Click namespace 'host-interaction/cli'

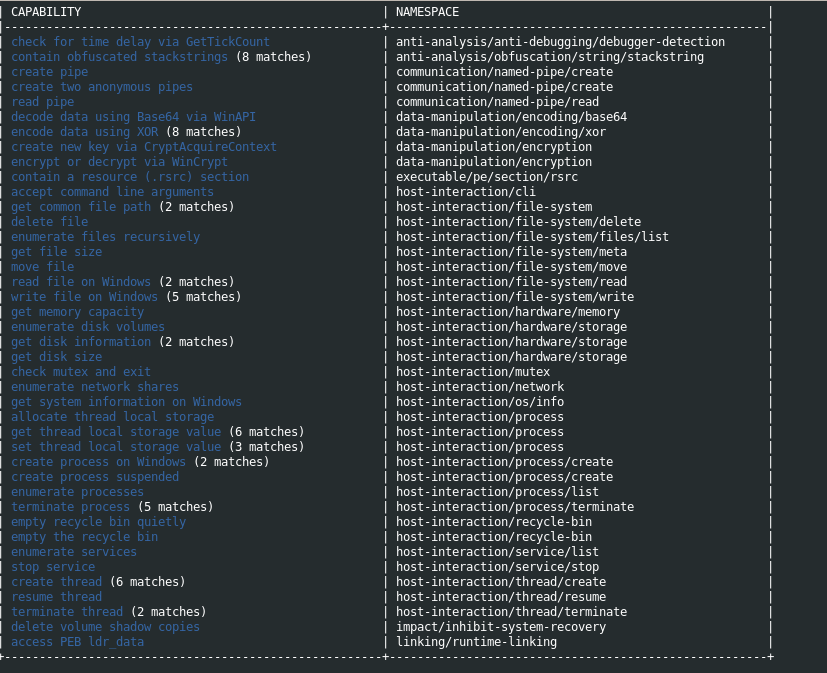[x=466, y=191]
